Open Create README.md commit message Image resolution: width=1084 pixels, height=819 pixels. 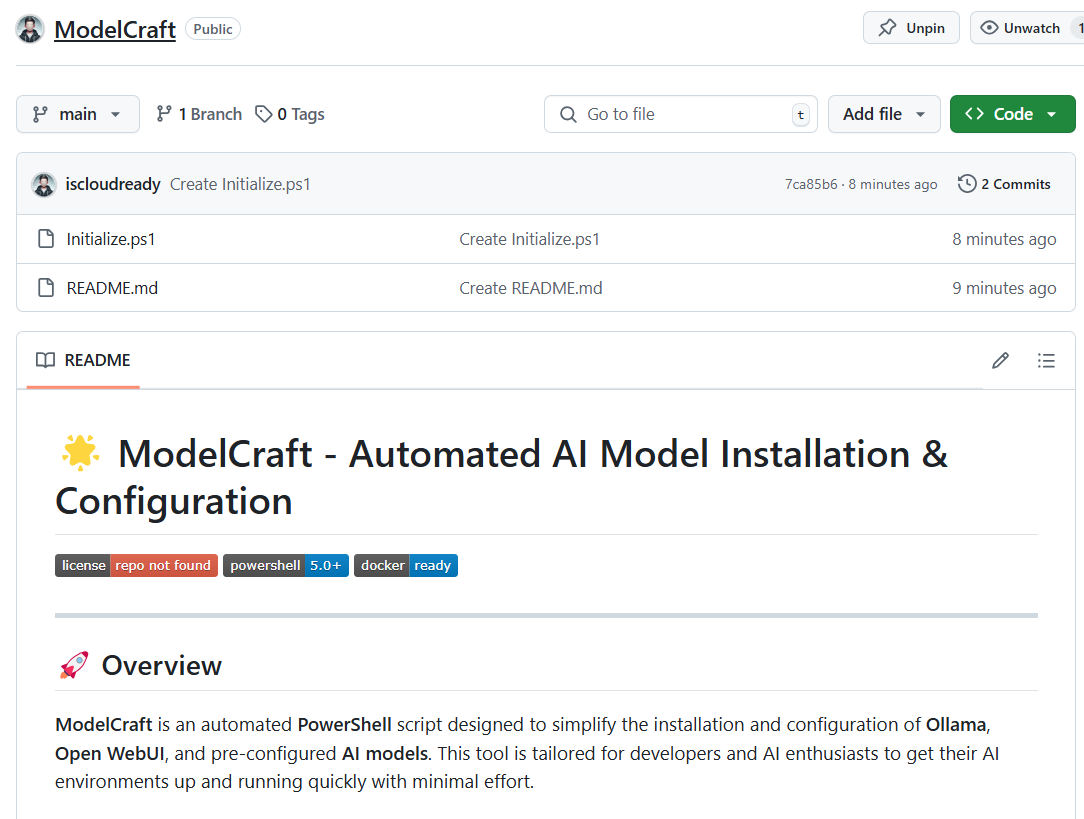coord(531,288)
